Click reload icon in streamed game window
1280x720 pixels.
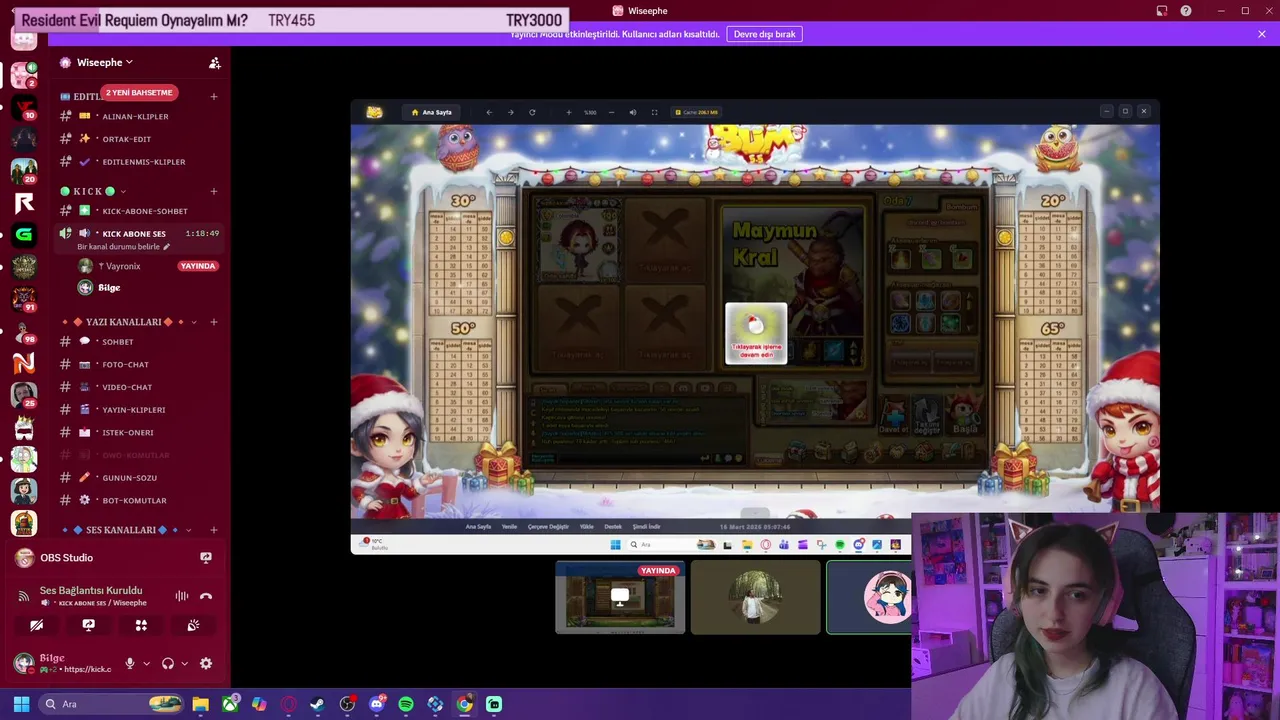[532, 112]
